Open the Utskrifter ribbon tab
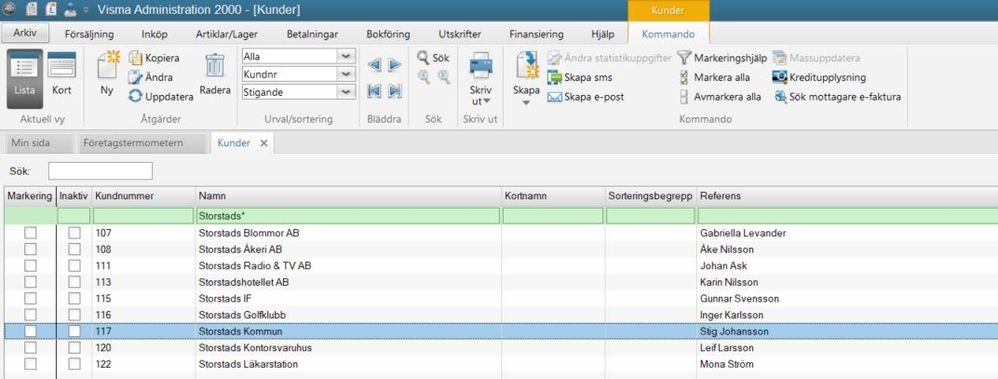 tap(460, 34)
